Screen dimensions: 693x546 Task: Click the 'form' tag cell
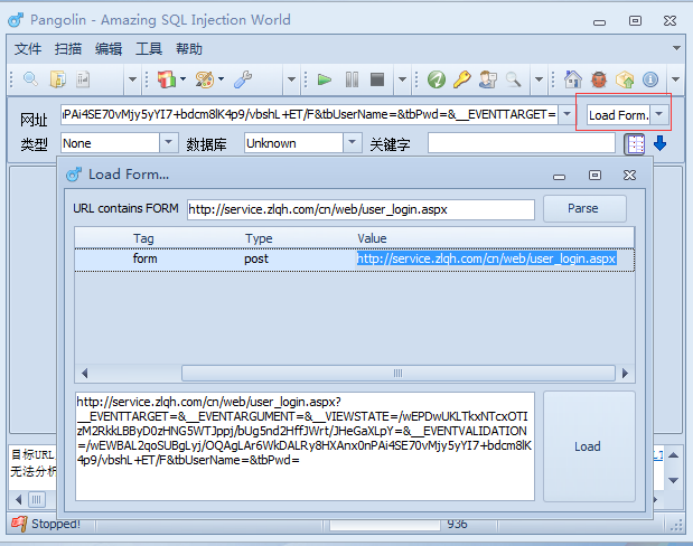click(x=145, y=259)
